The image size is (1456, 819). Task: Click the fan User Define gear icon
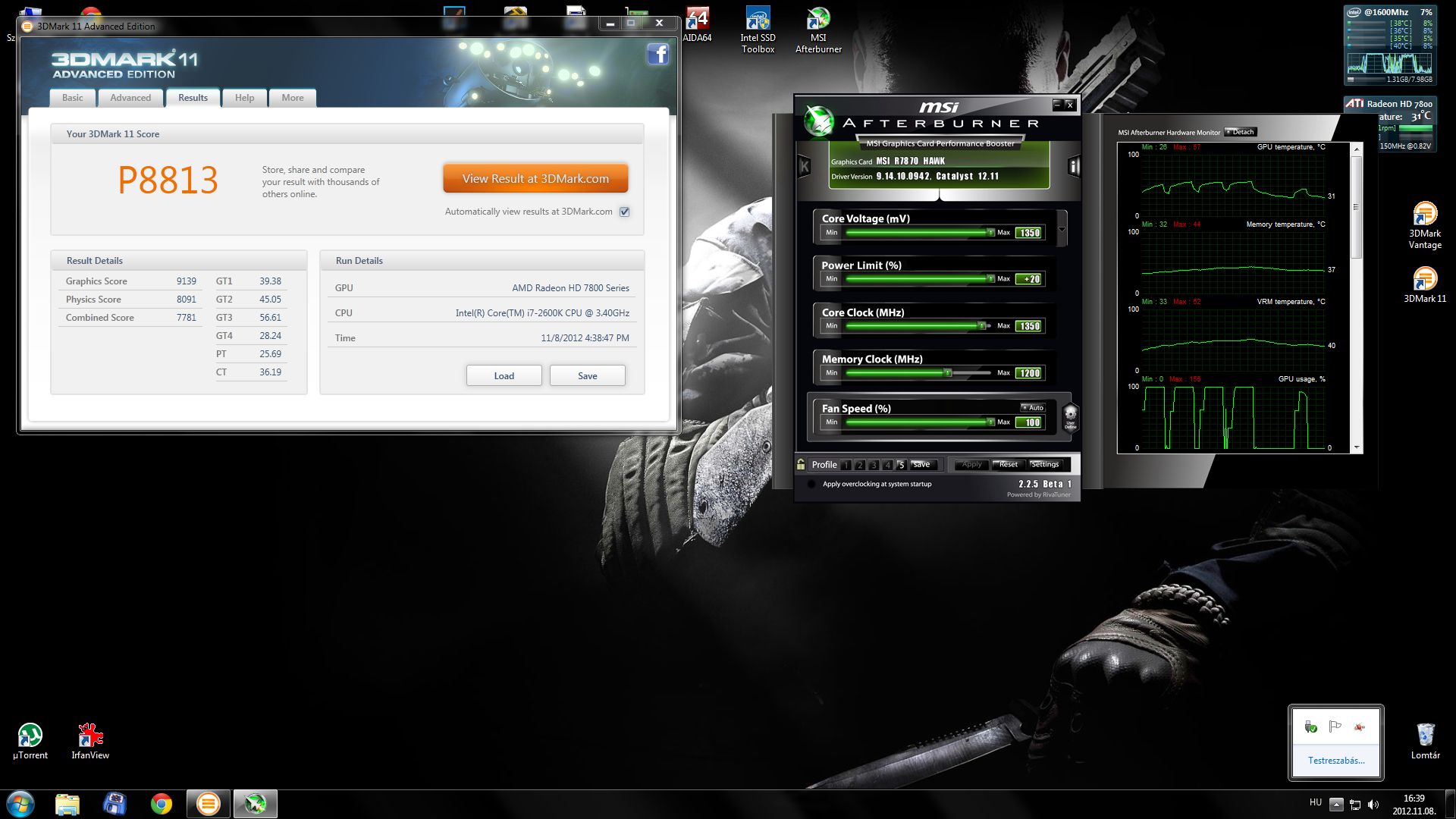[1070, 416]
